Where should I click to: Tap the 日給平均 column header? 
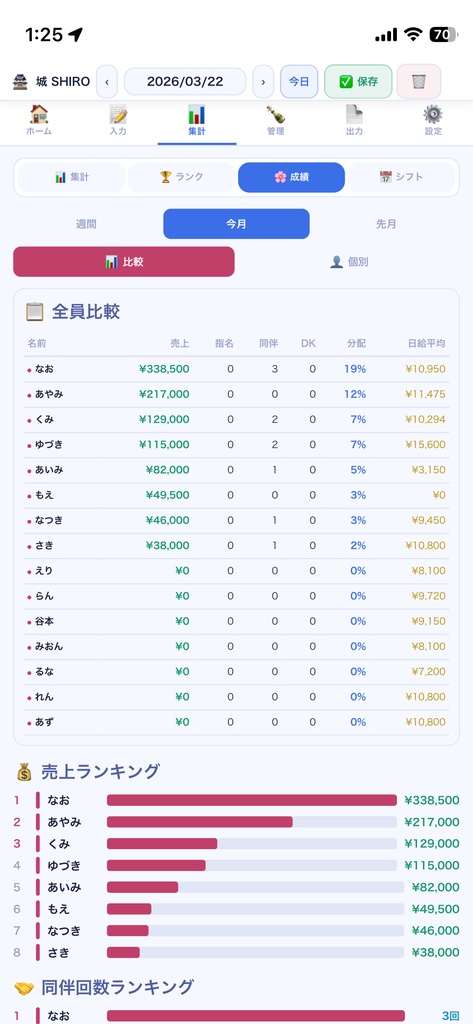click(427, 344)
